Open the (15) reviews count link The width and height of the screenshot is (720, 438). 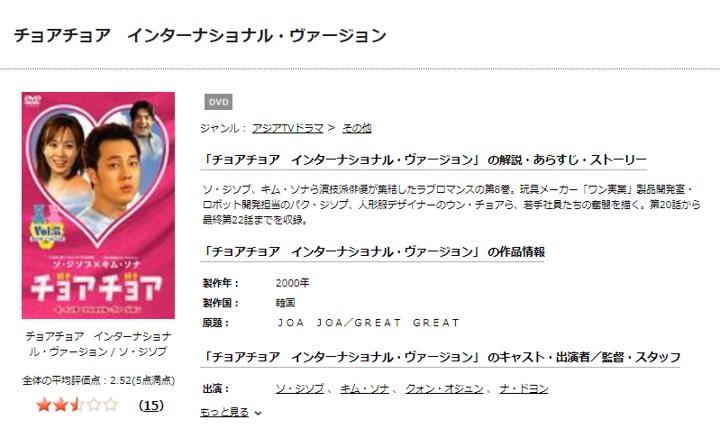[x=151, y=405]
